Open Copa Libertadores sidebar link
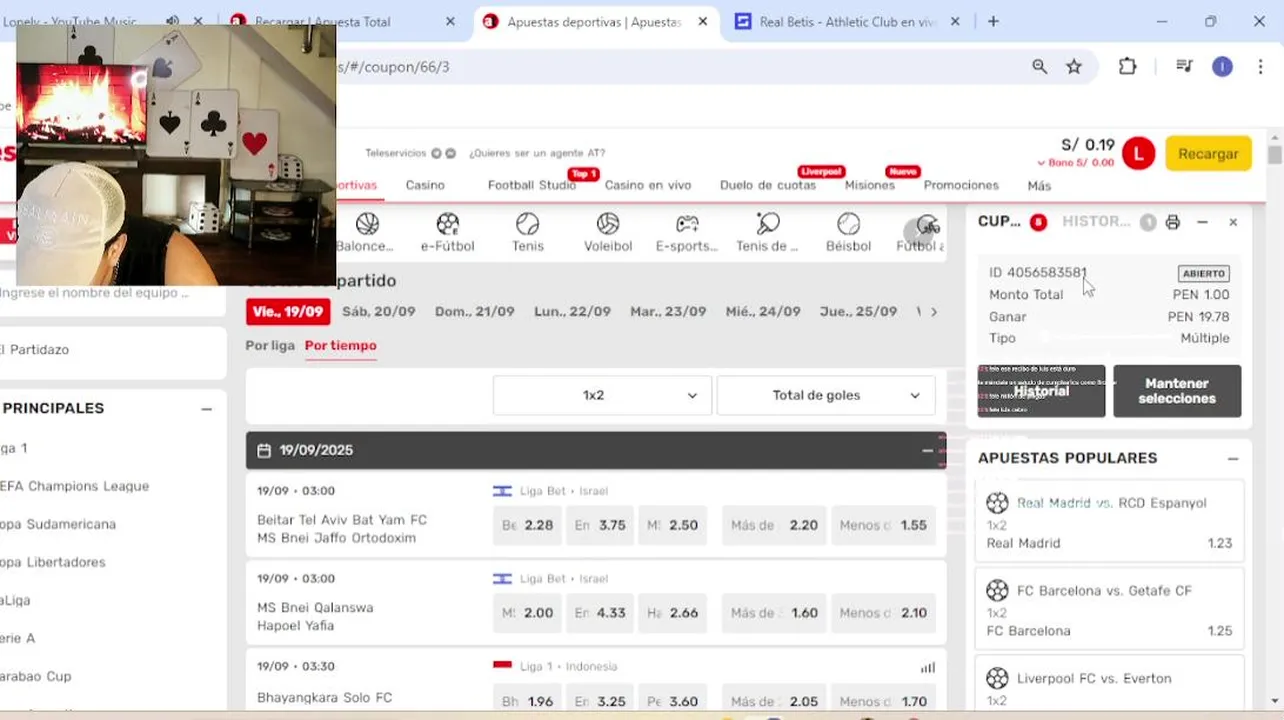This screenshot has height=720, width=1284. (53, 562)
